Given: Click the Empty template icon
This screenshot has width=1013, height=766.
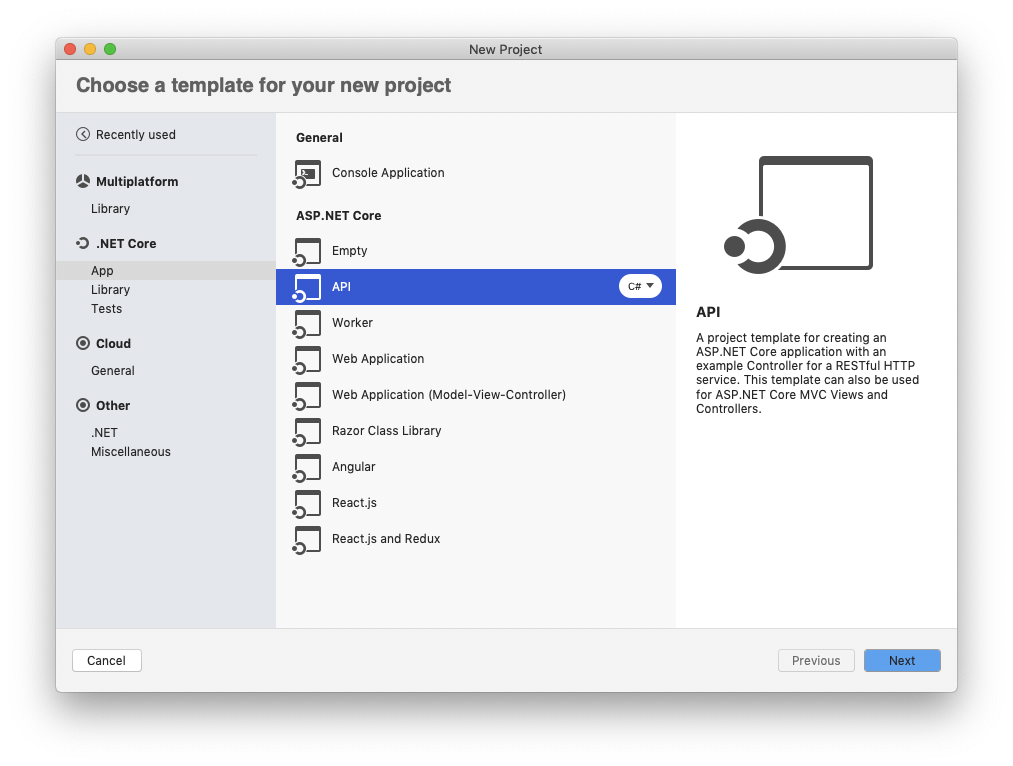Looking at the screenshot, I should [x=307, y=251].
